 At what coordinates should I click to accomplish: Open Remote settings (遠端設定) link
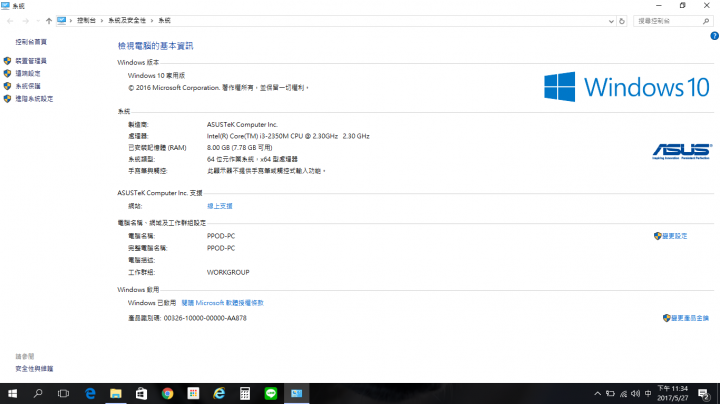click(28, 73)
